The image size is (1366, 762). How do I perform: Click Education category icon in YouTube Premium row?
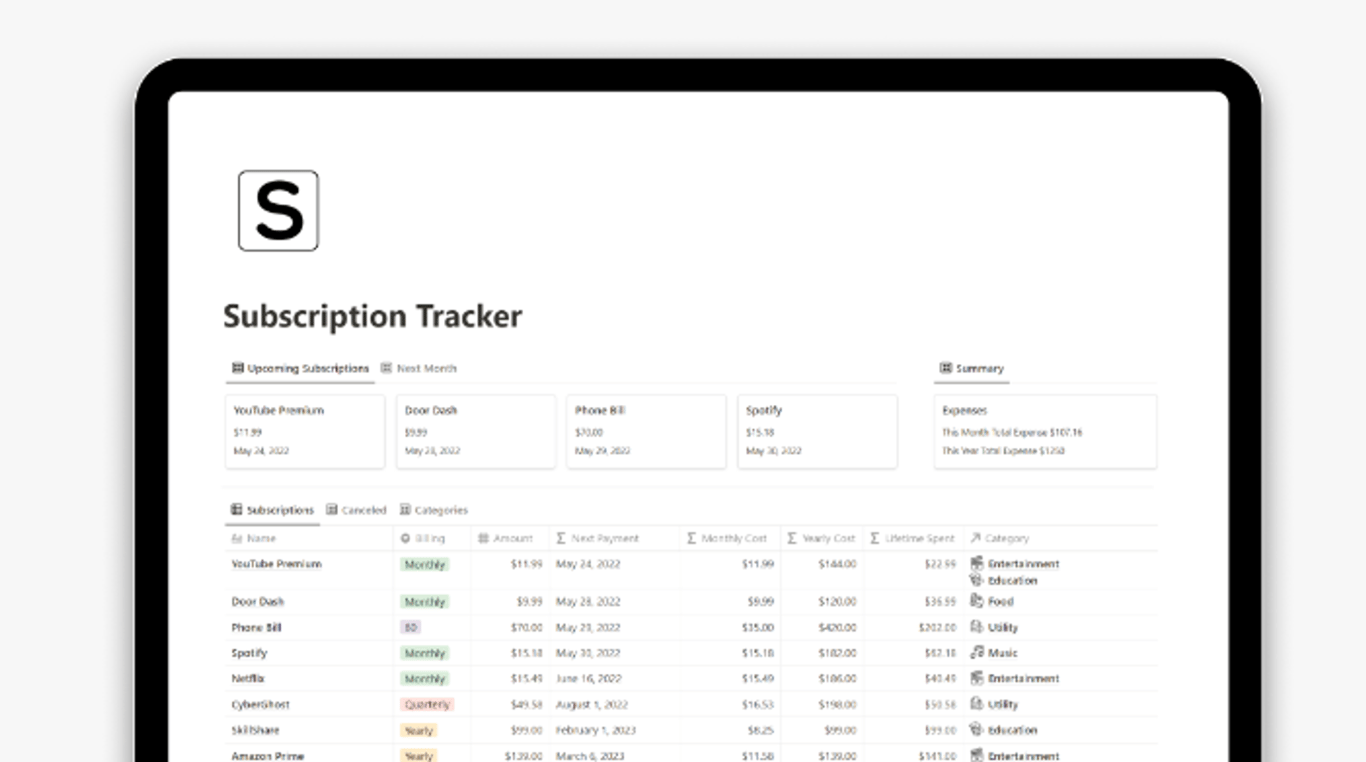click(x=977, y=580)
